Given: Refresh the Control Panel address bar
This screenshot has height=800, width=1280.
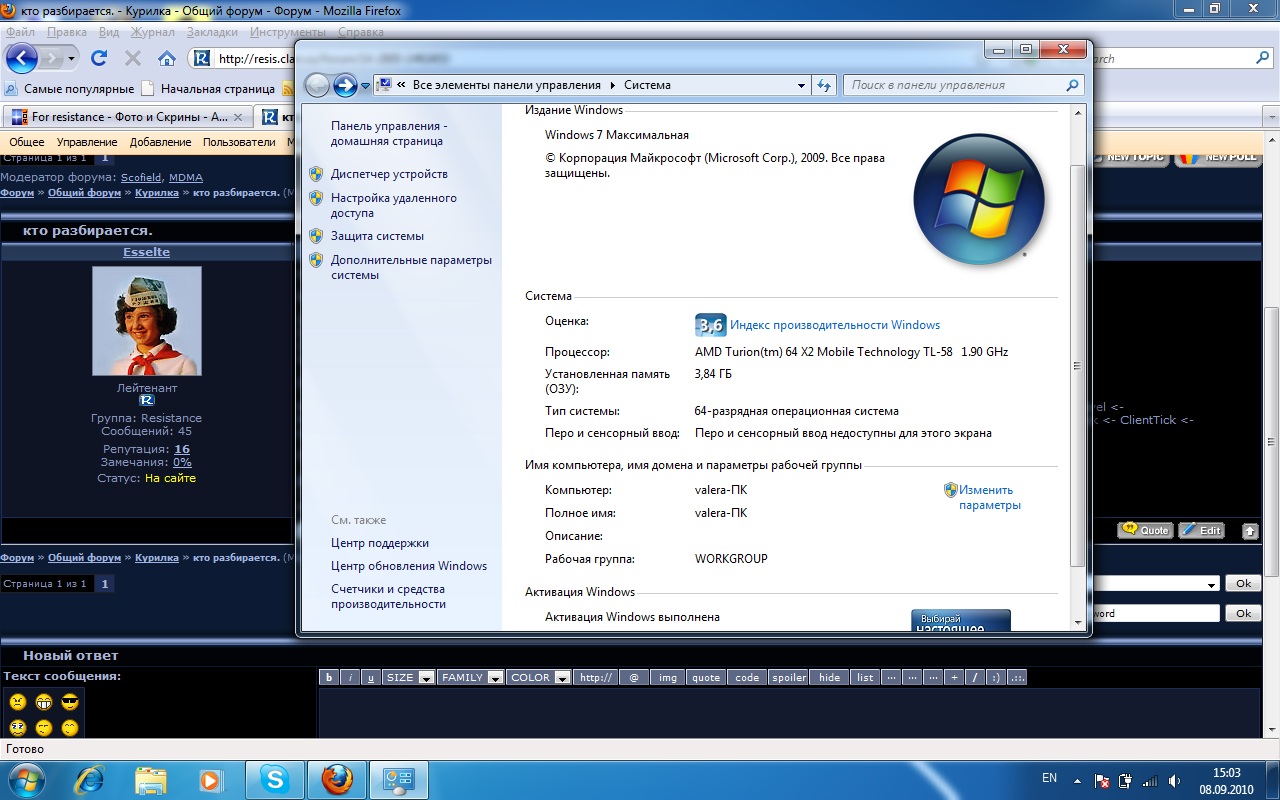Looking at the screenshot, I should (824, 85).
